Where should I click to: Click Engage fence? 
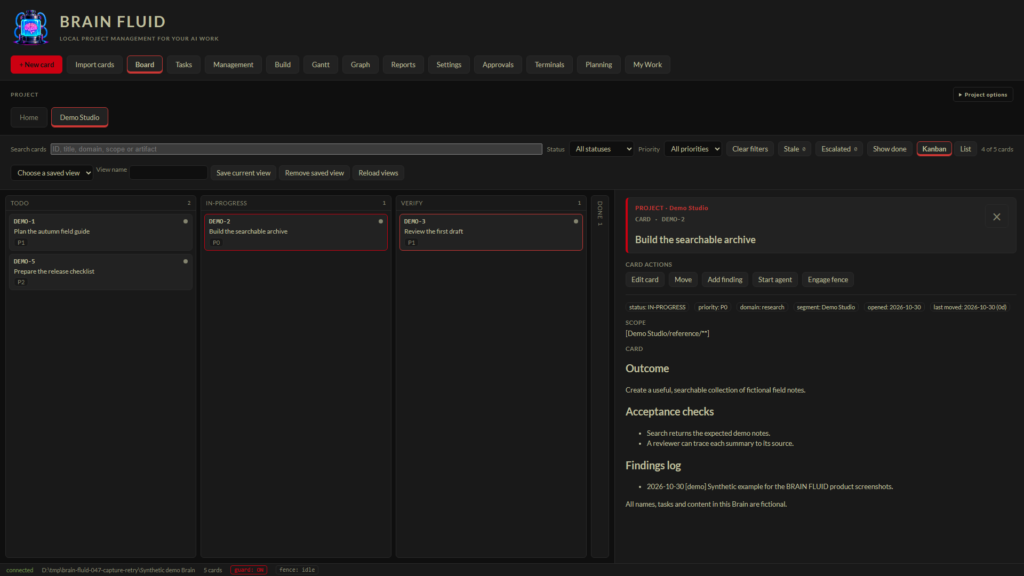click(x=827, y=280)
